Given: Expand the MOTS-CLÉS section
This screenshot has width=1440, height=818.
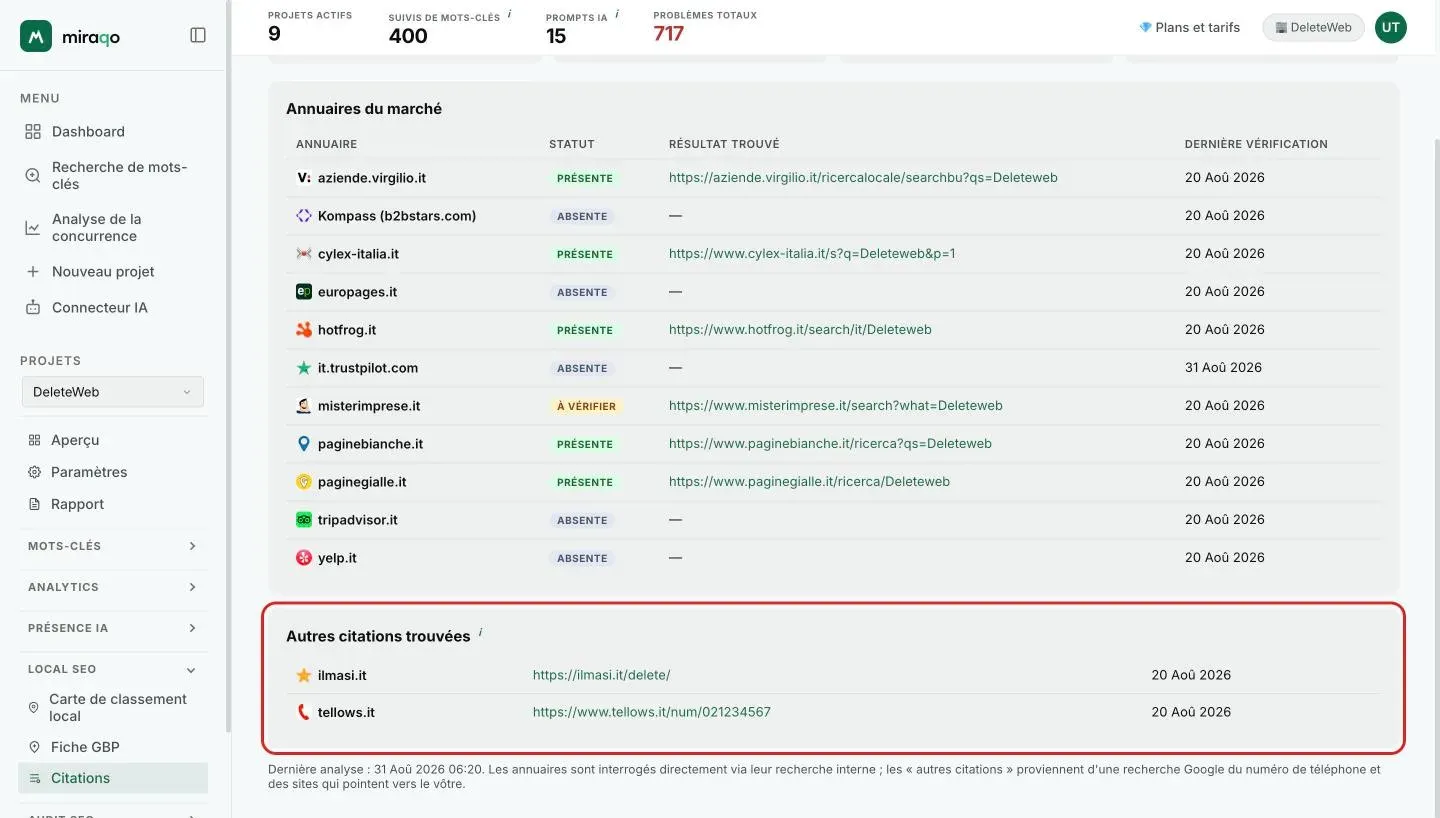Looking at the screenshot, I should point(113,546).
